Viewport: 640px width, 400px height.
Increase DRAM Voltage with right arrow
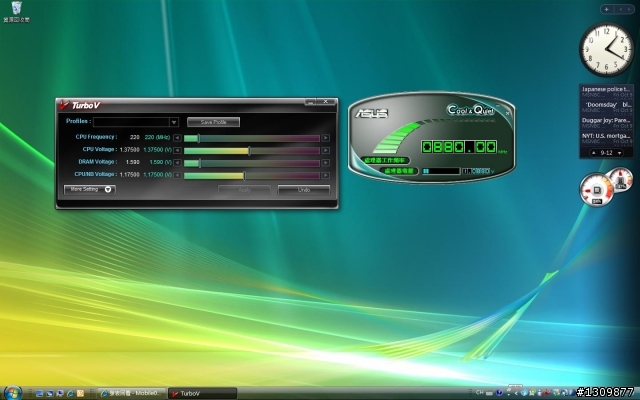click(325, 162)
